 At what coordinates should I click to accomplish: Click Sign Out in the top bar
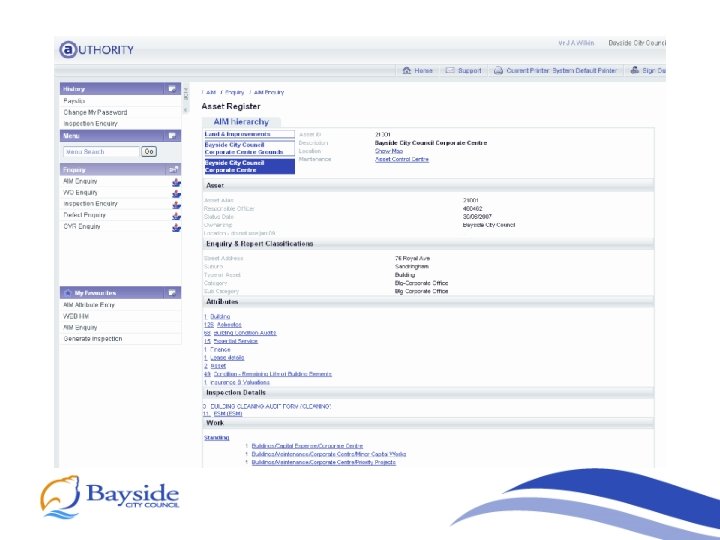(647, 70)
